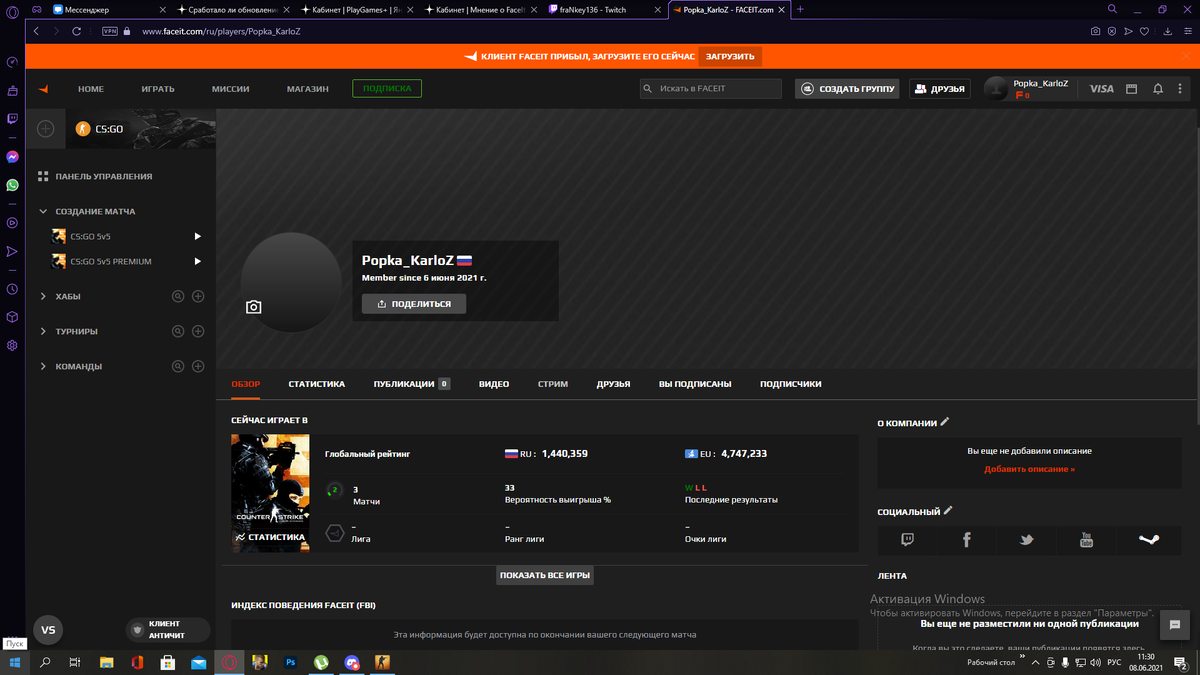
Task: Click the ПОДПИСКА button
Action: click(x=387, y=89)
